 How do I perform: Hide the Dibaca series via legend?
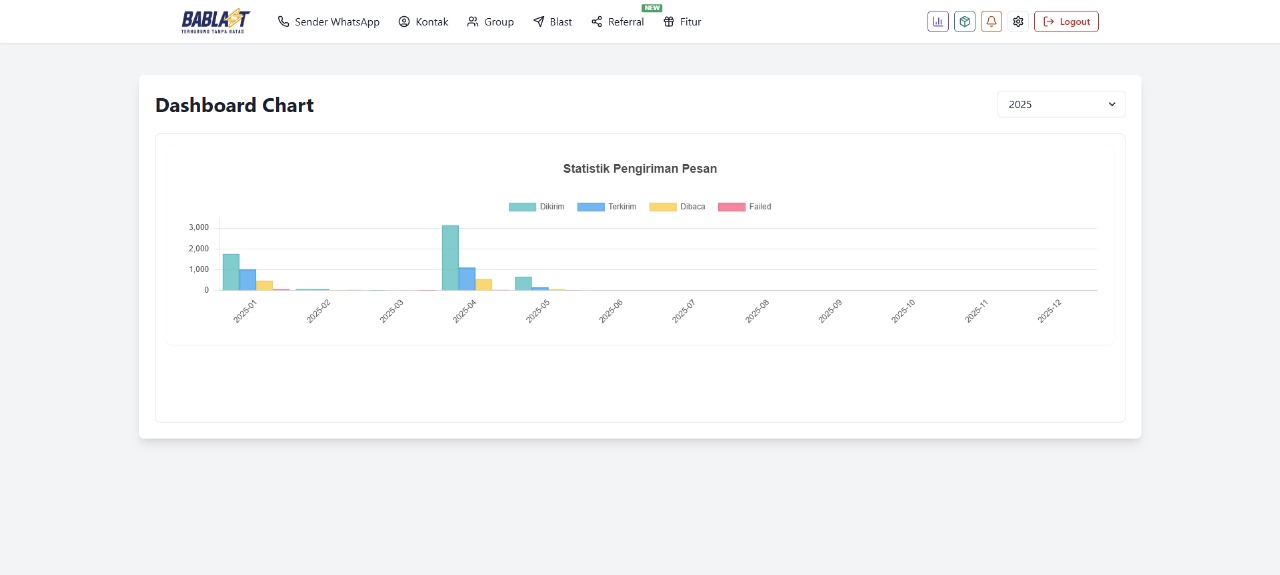tap(677, 207)
